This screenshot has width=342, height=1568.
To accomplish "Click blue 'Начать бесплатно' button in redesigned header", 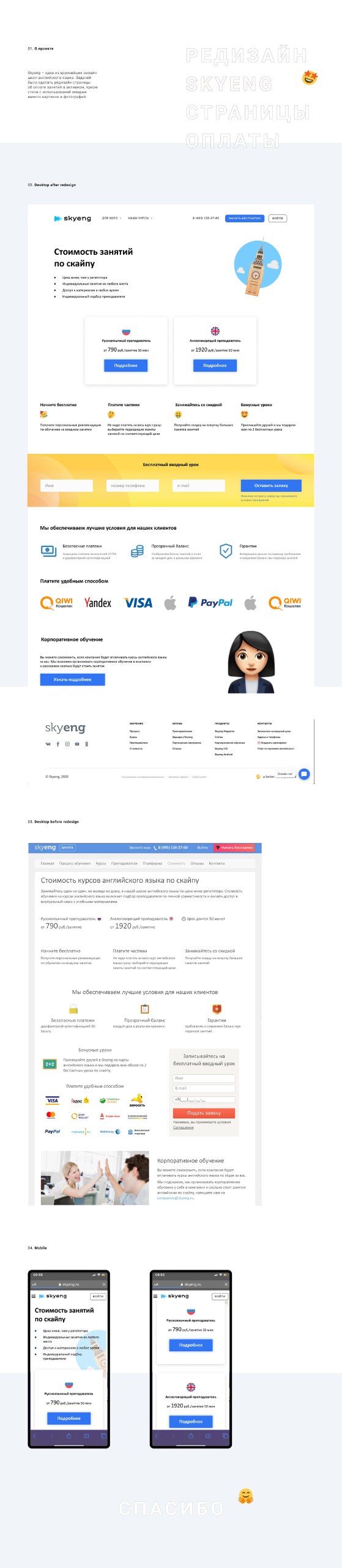I will [245, 218].
